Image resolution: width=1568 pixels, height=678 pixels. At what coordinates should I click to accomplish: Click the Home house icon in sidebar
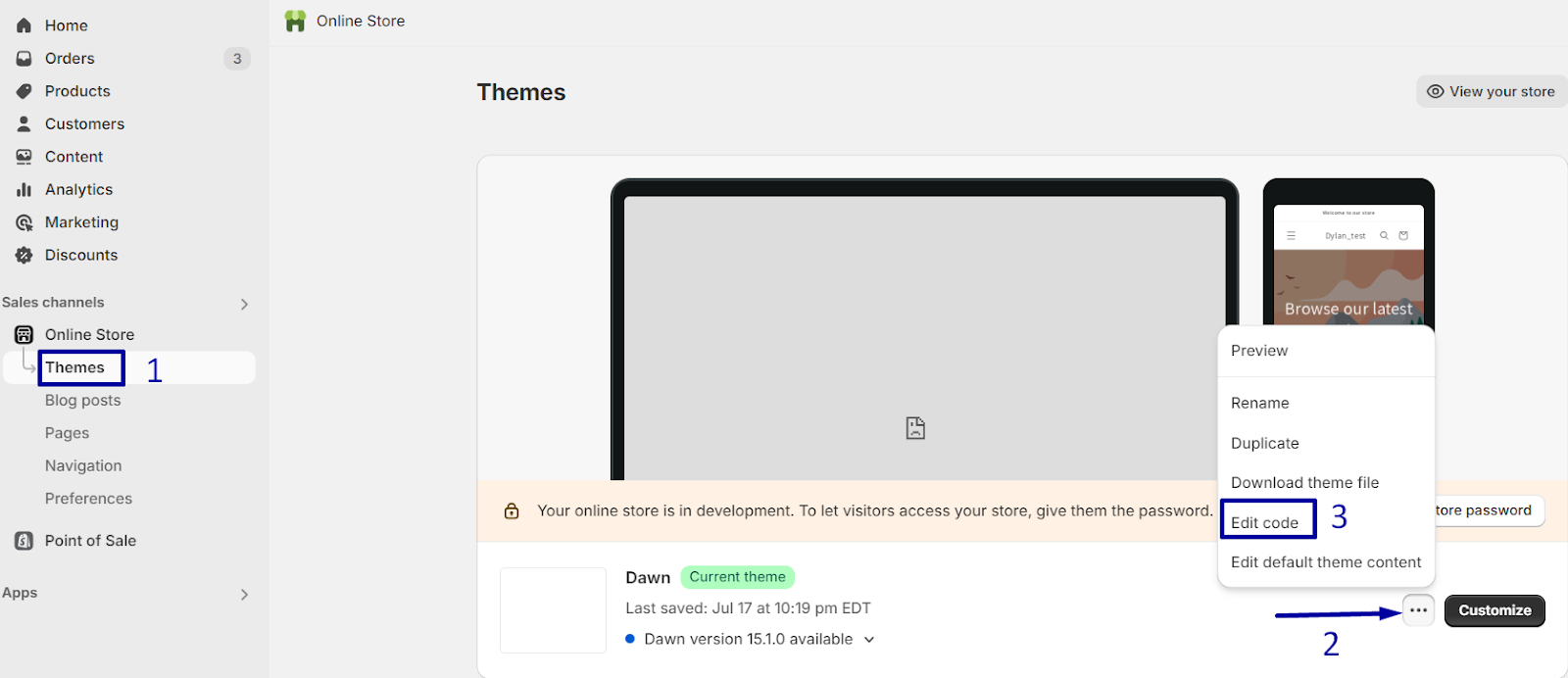(x=24, y=25)
